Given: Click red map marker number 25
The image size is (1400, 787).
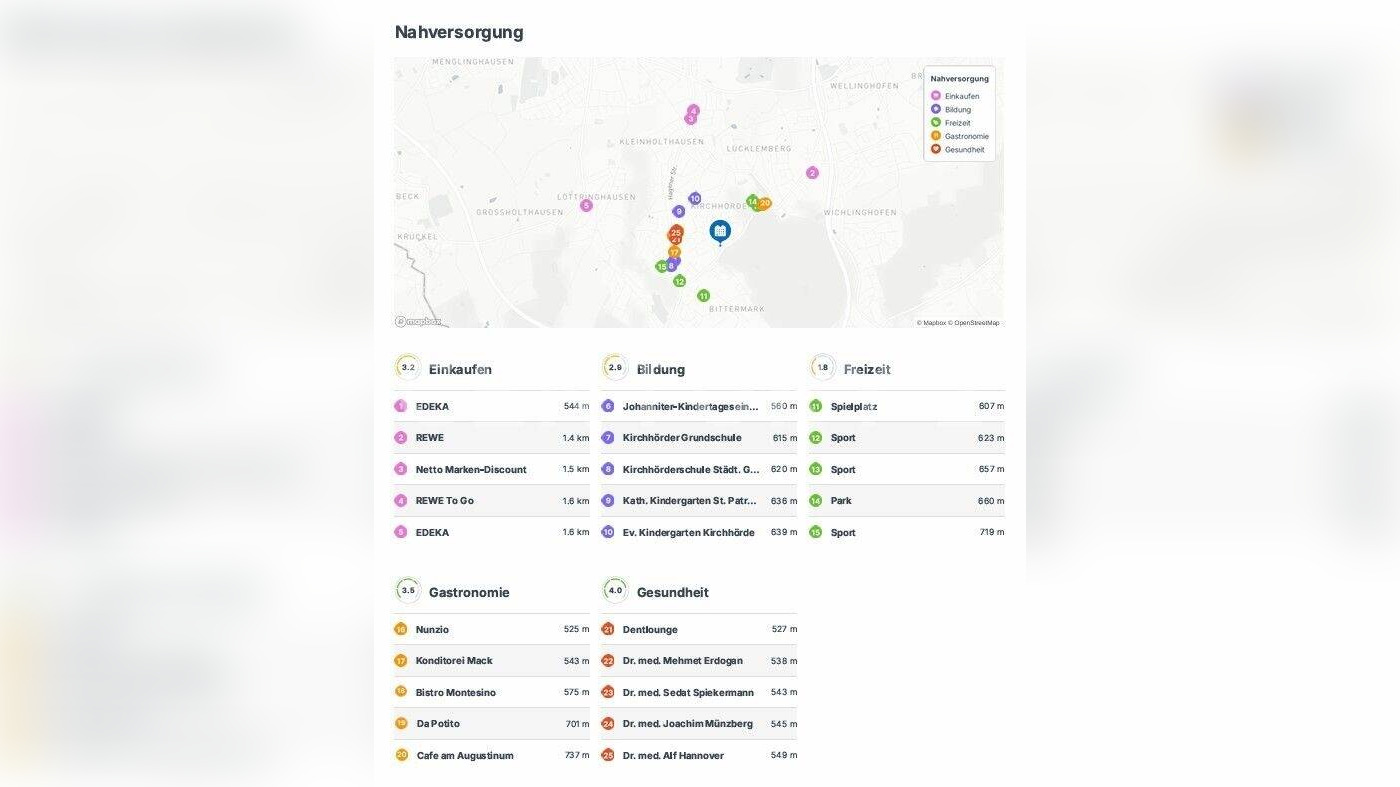Looking at the screenshot, I should click(676, 232).
